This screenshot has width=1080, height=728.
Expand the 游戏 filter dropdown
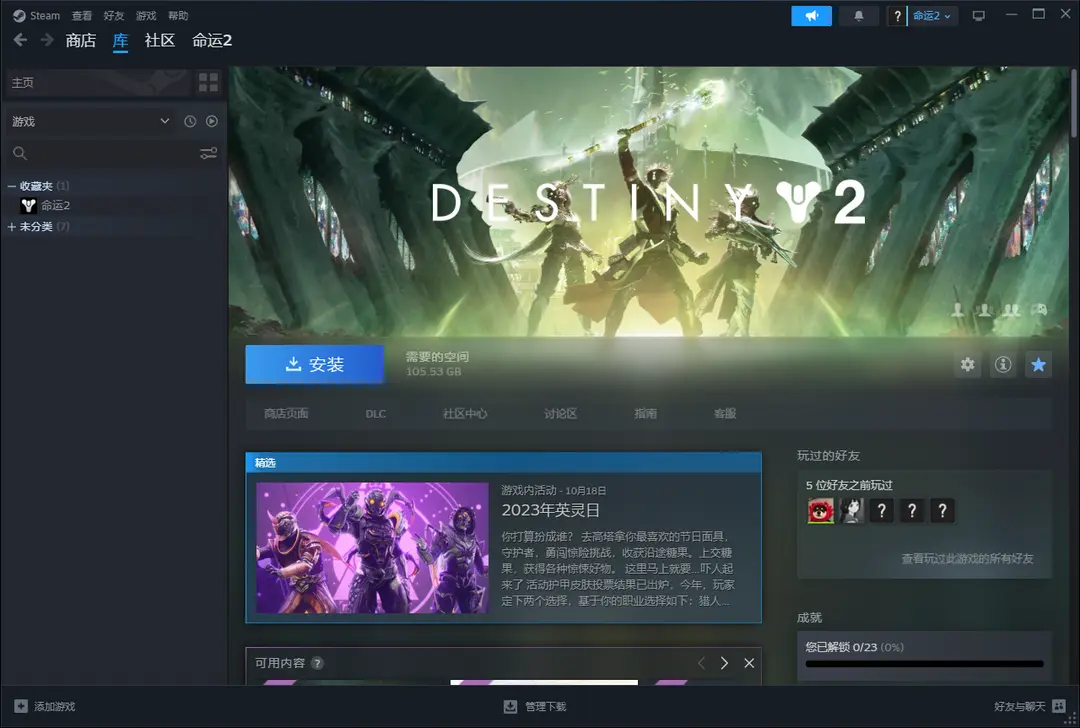point(90,121)
